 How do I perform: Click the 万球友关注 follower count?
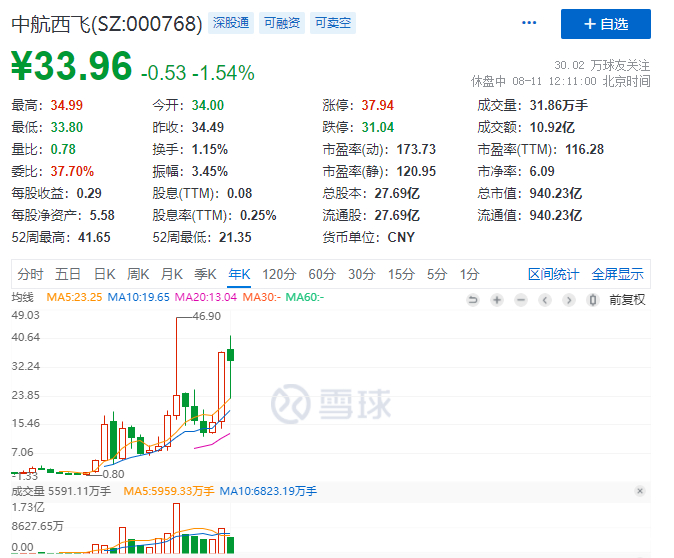click(602, 65)
